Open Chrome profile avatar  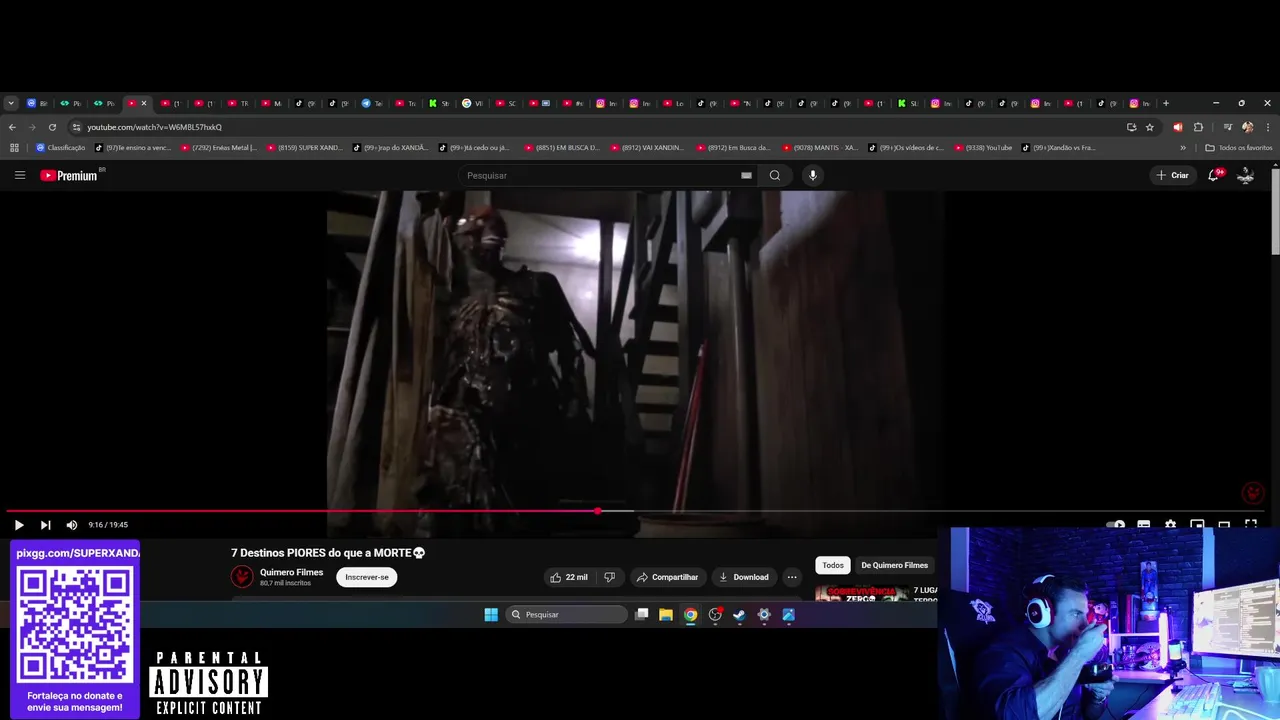pyautogui.click(x=1247, y=127)
